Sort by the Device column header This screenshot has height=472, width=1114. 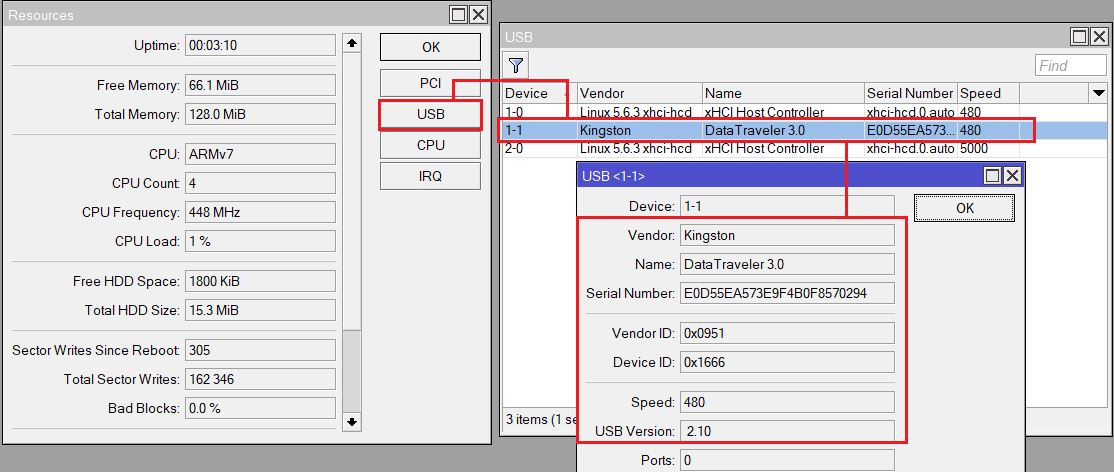(540, 93)
